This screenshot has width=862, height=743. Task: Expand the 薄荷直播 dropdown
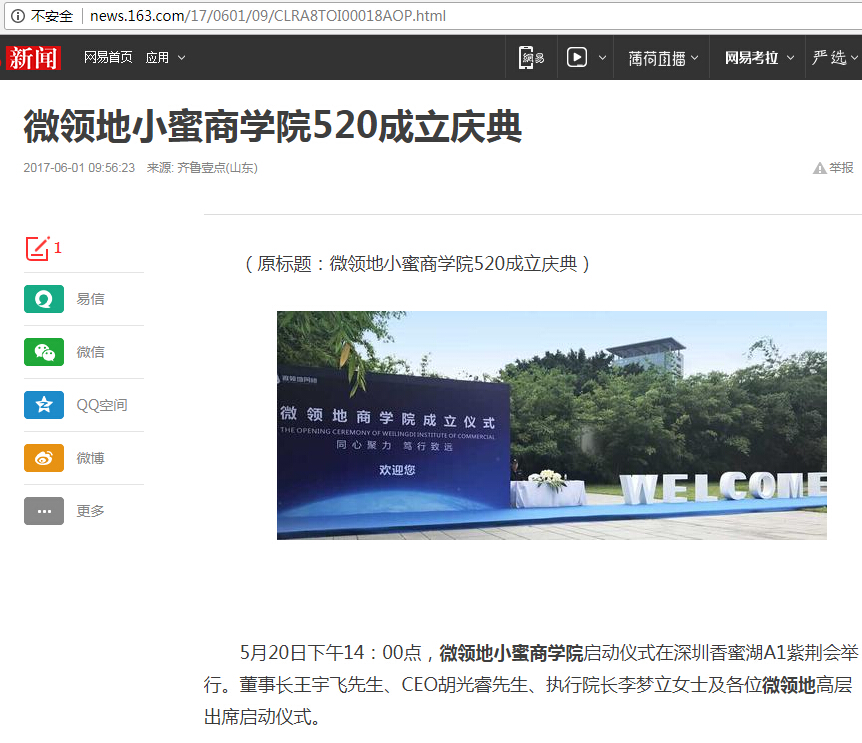pyautogui.click(x=666, y=58)
